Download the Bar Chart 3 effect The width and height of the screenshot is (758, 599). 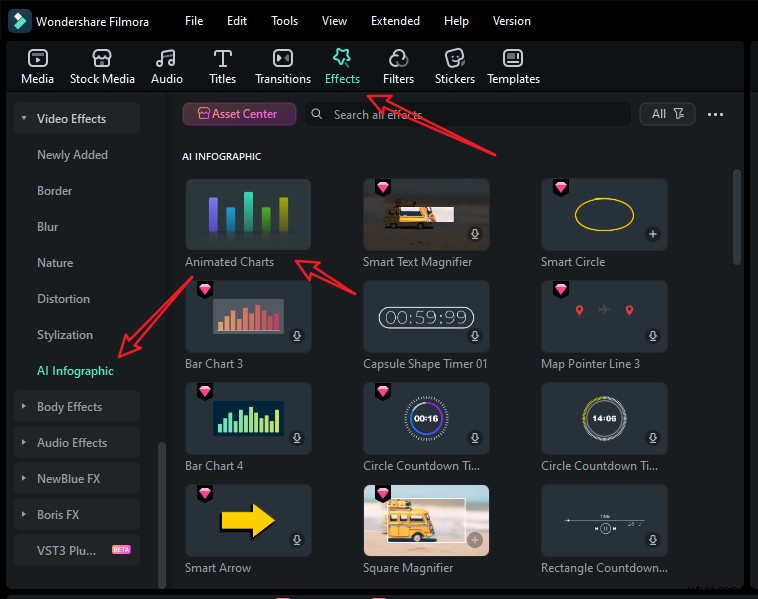click(296, 337)
